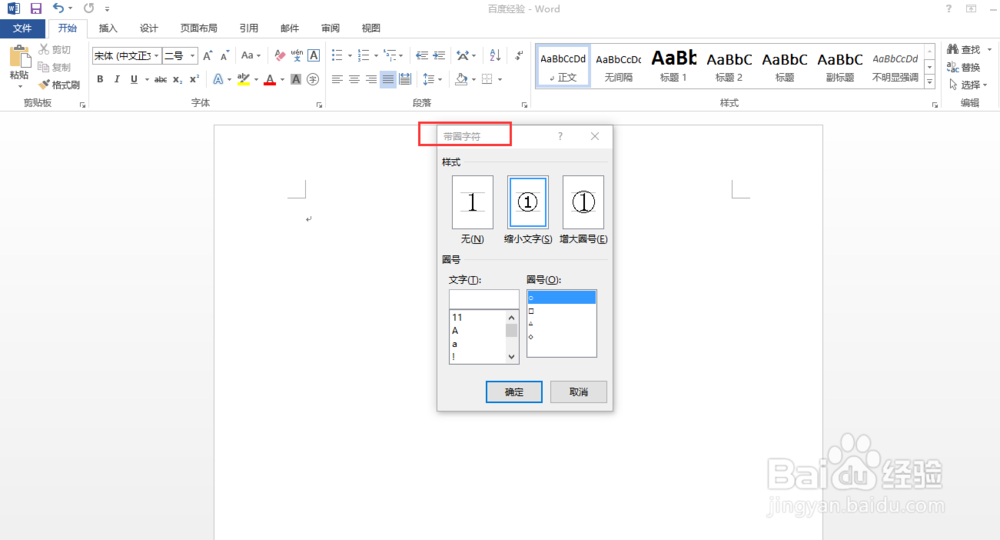Align text to the right

371,79
